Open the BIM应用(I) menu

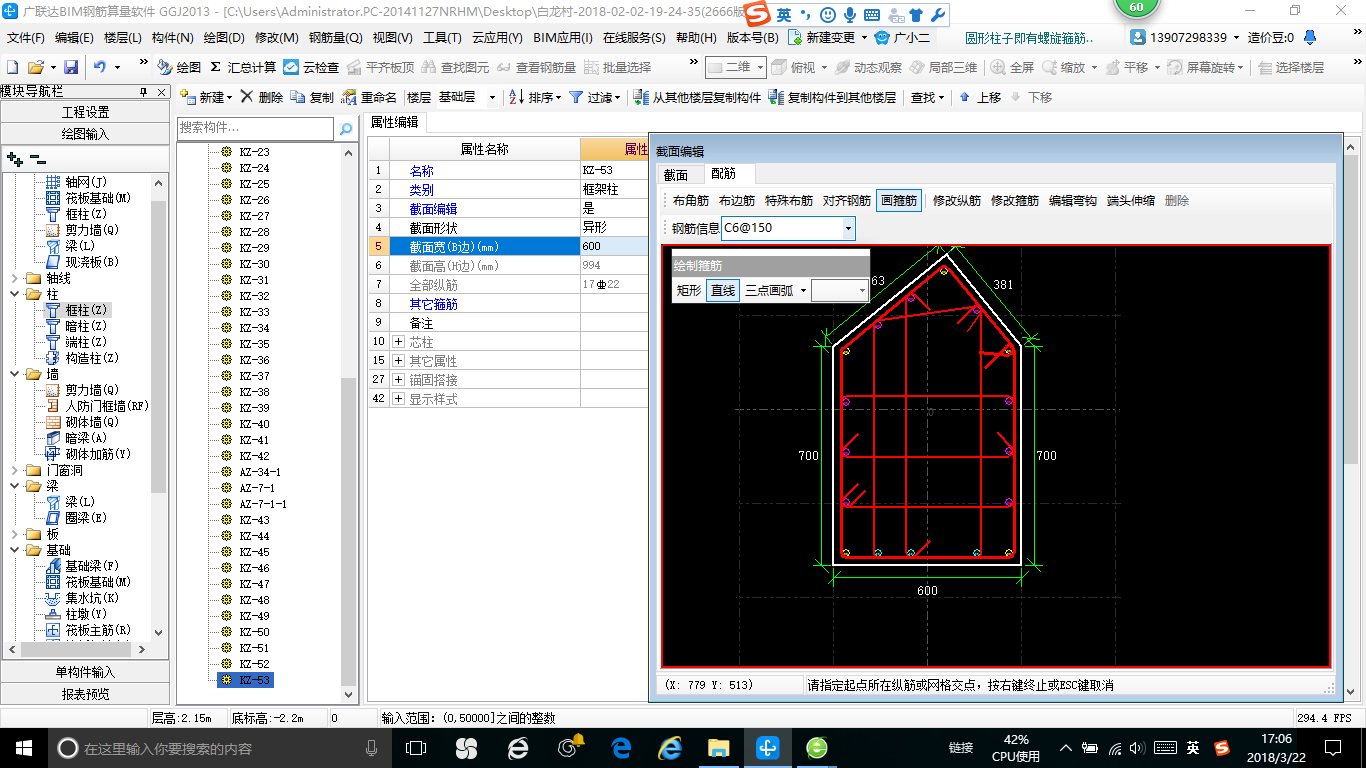click(x=563, y=38)
